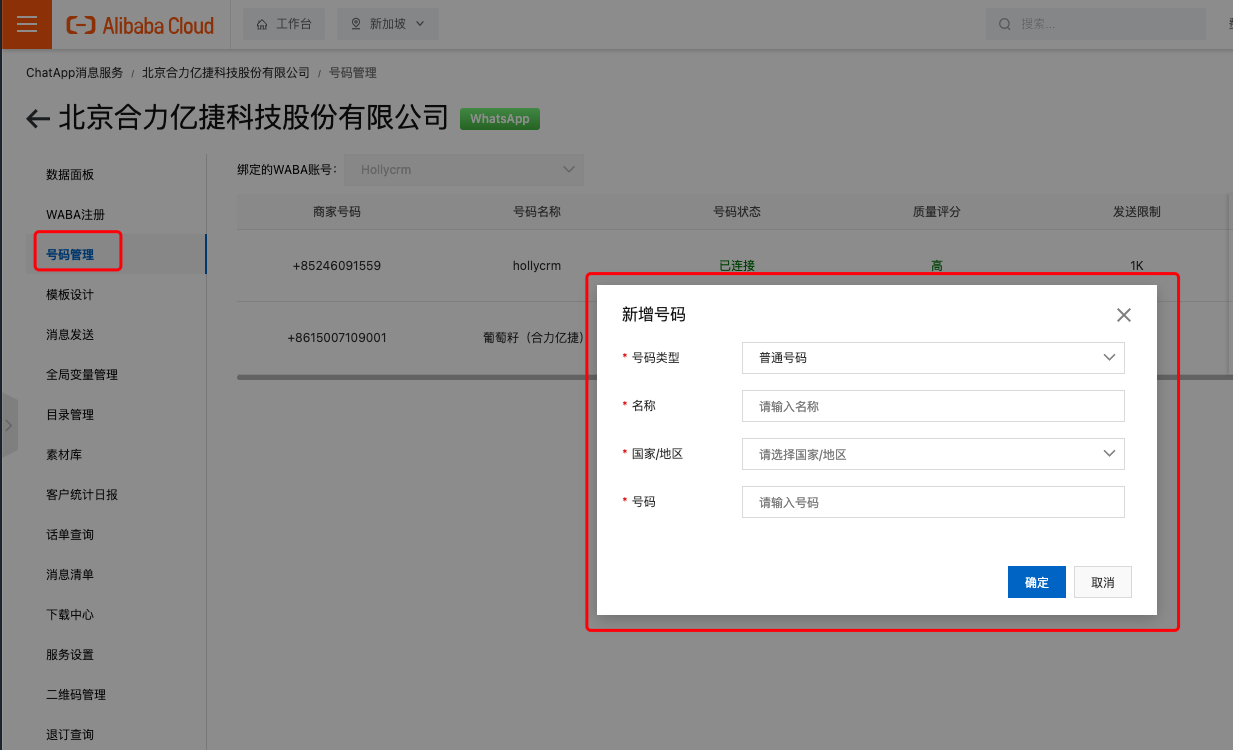1233x750 pixels.
Task: Go to ChatApp消息服务 breadcrumb
Action: coord(74,73)
